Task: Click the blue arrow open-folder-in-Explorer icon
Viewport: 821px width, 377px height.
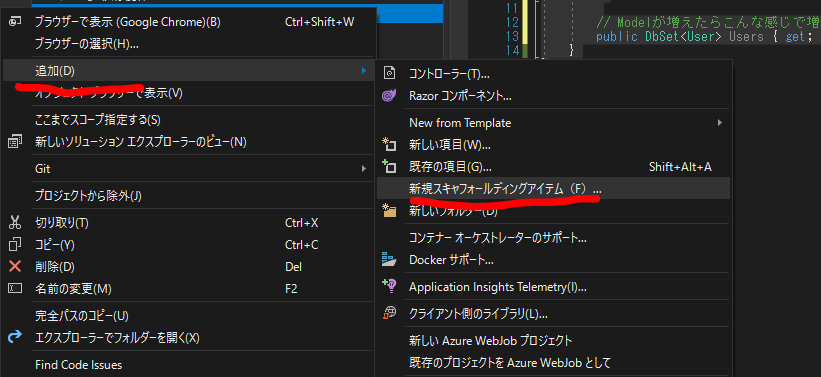Action: [15, 337]
